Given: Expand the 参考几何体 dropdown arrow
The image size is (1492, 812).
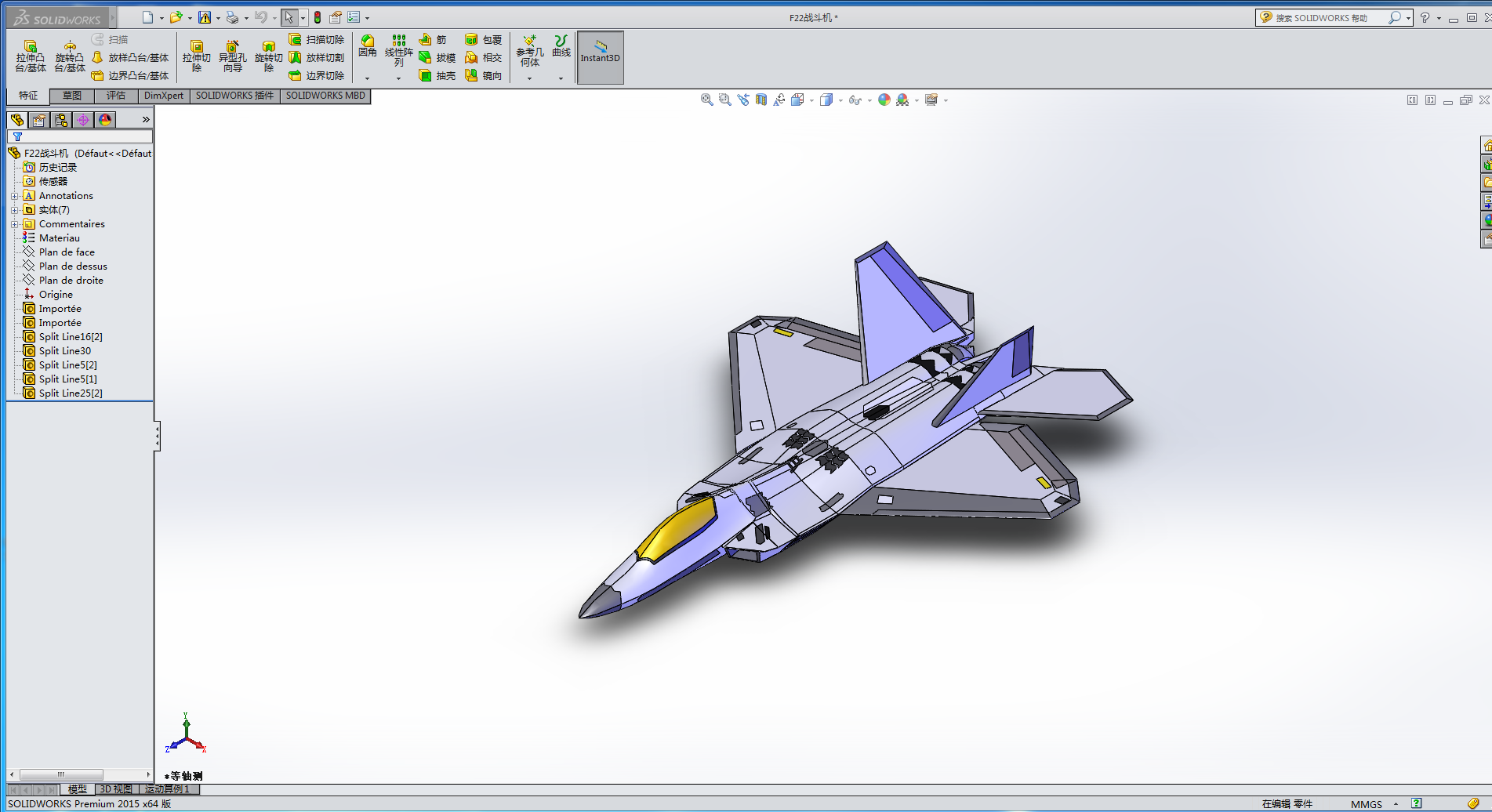Looking at the screenshot, I should tap(529, 78).
